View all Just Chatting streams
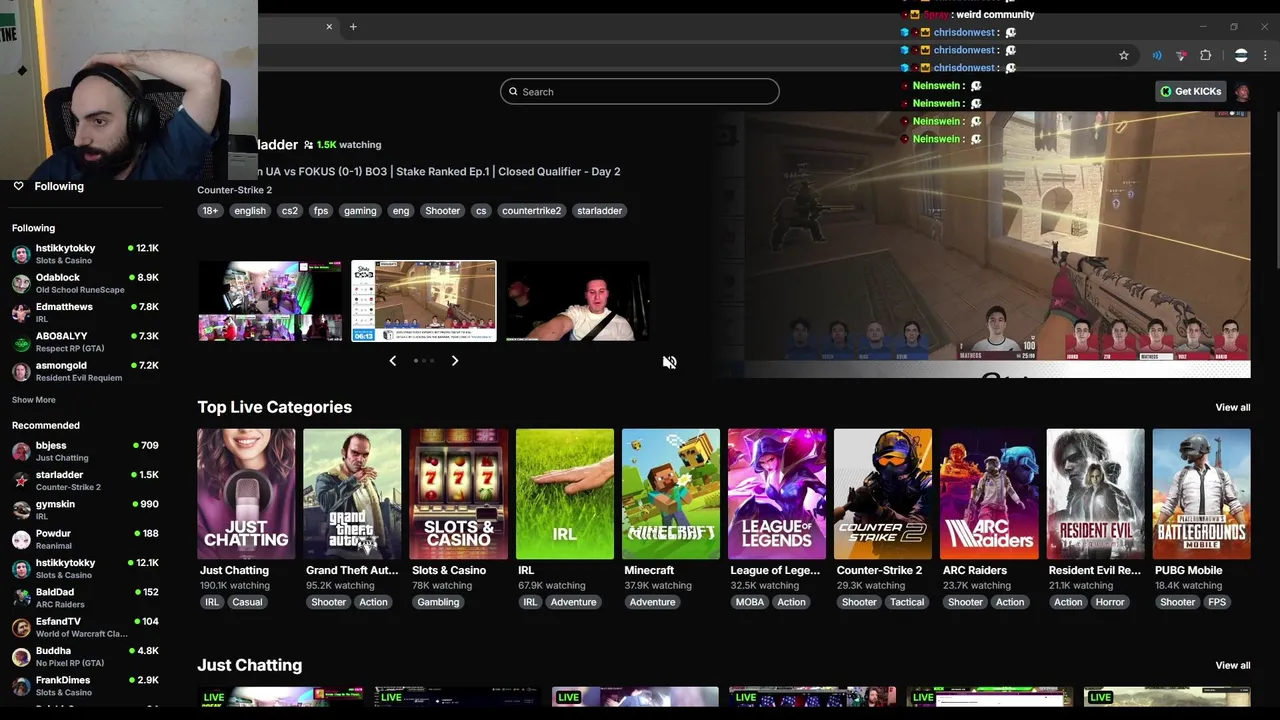 1233,665
